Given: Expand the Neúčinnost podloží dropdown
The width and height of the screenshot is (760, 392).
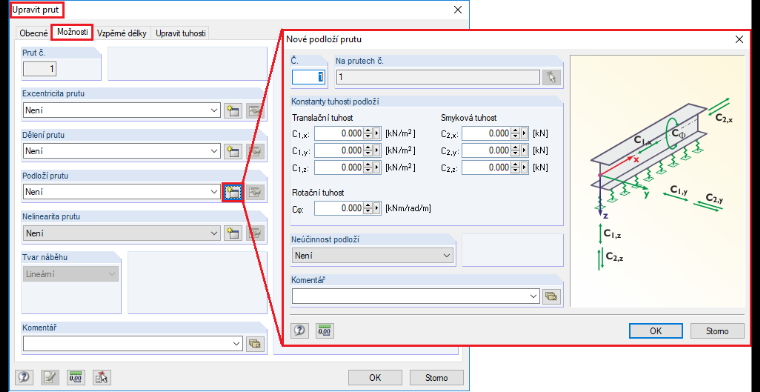Looking at the screenshot, I should (447, 255).
